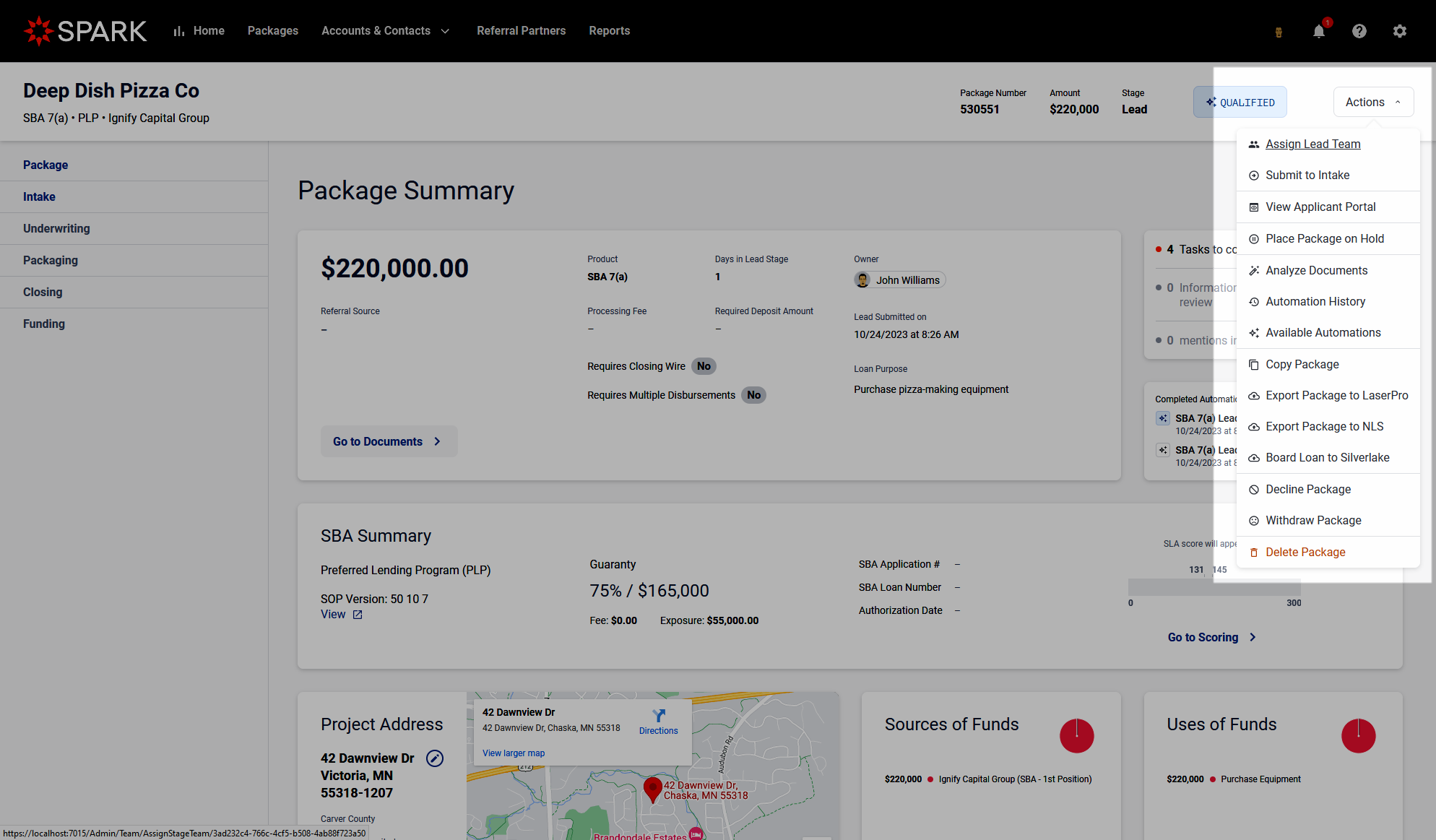Click the Decline Package ban icon
Image resolution: width=1436 pixels, height=840 pixels.
tap(1254, 490)
